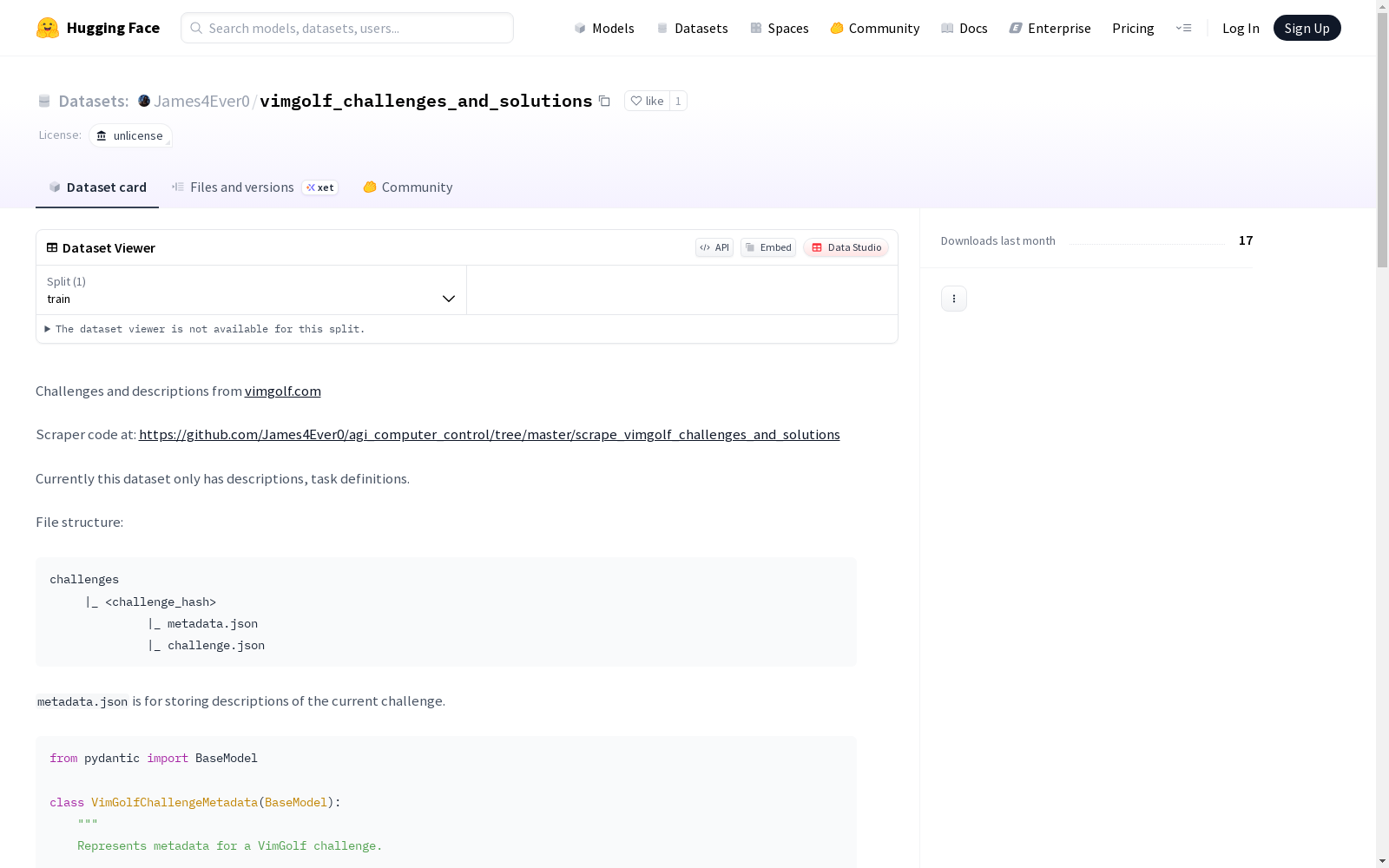Click the API button
Viewport: 1389px width, 868px height.
pyautogui.click(x=714, y=247)
